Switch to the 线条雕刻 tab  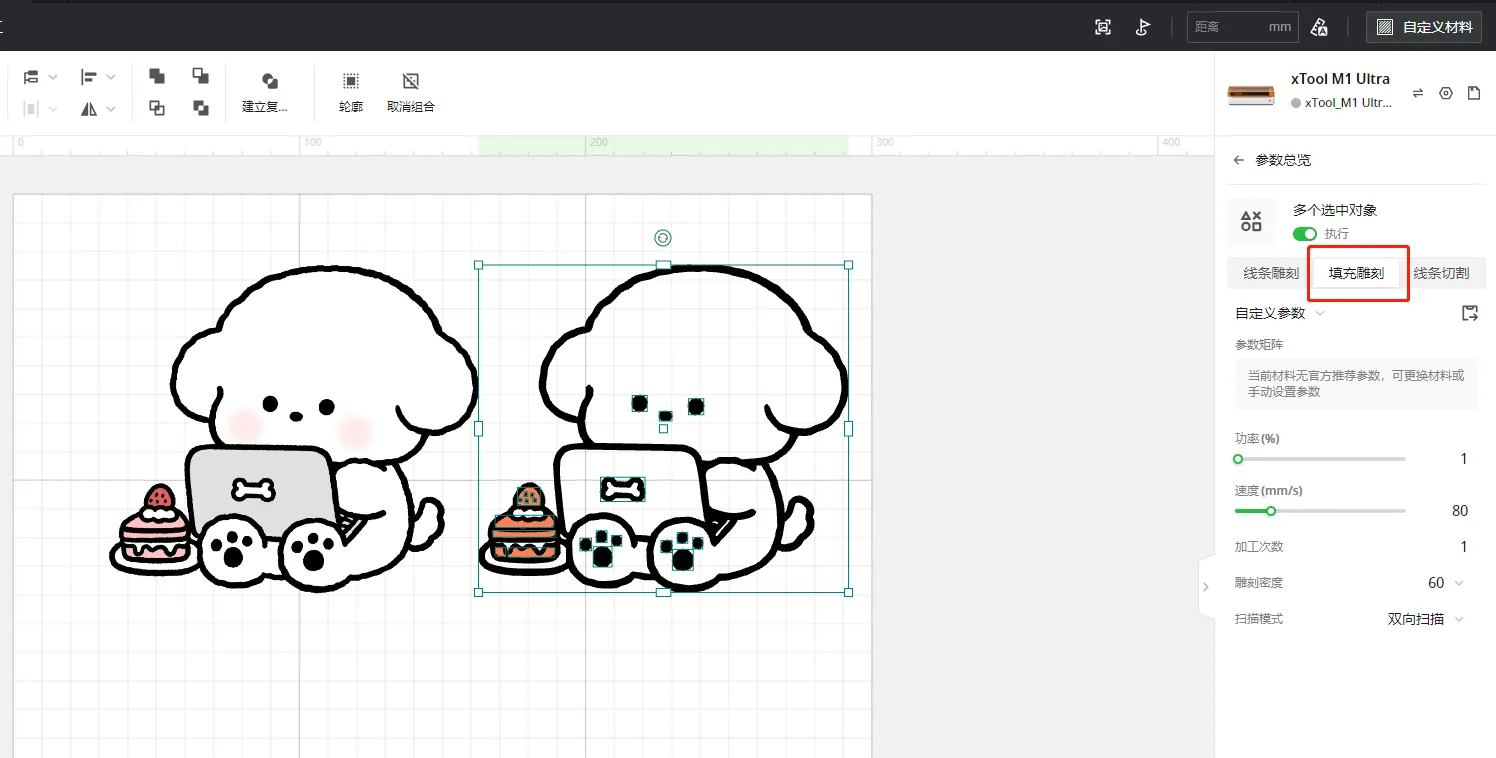coord(1271,273)
